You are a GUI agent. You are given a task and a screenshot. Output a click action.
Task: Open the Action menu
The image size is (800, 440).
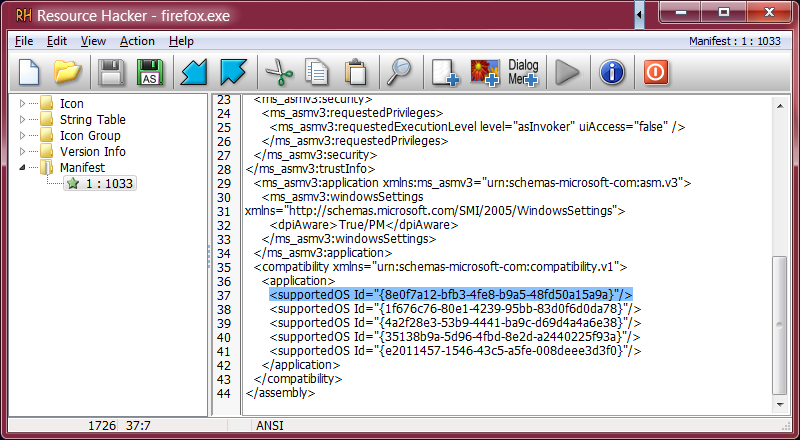click(x=137, y=41)
